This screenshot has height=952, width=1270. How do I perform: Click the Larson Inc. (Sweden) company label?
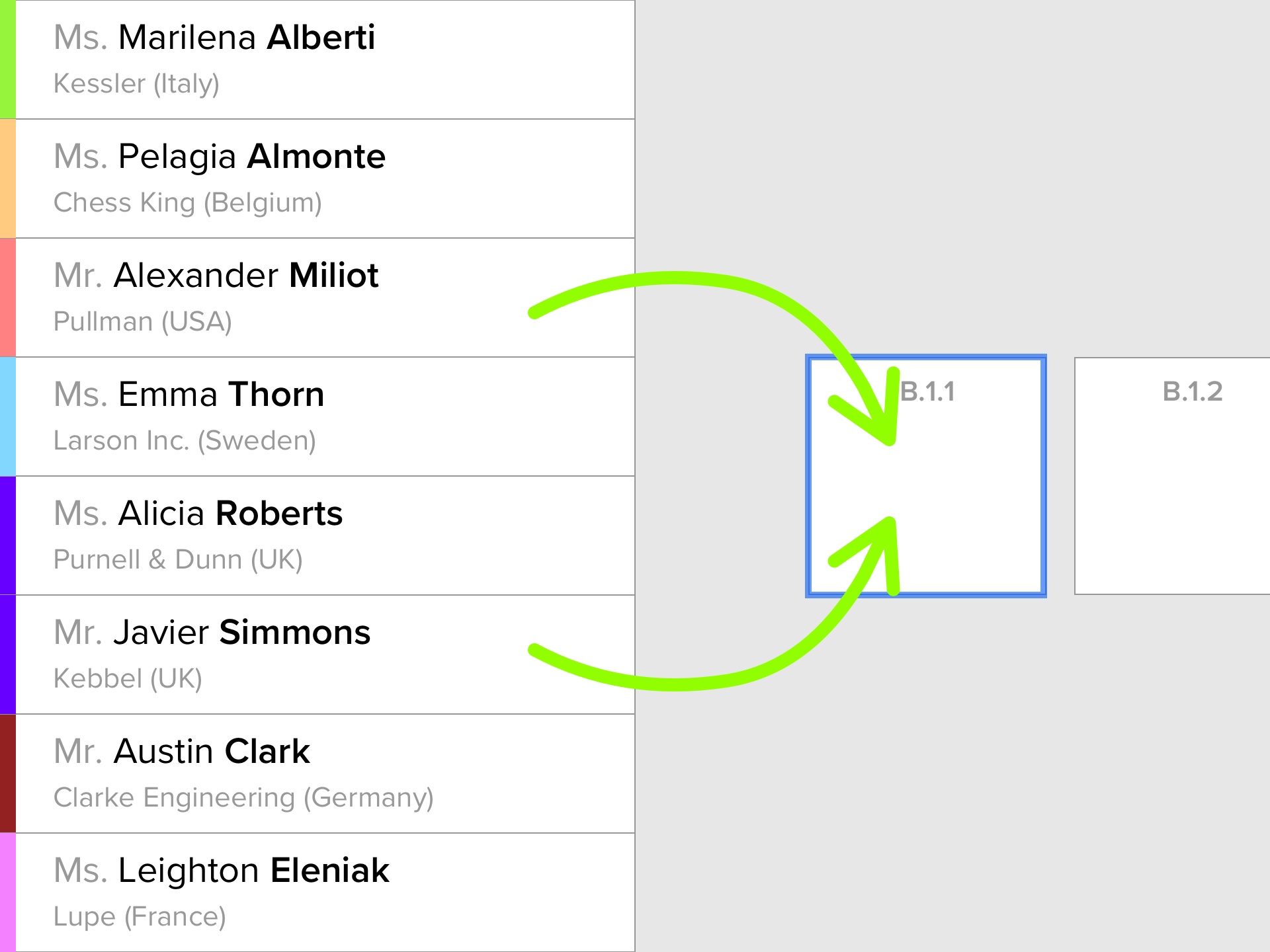(x=185, y=440)
